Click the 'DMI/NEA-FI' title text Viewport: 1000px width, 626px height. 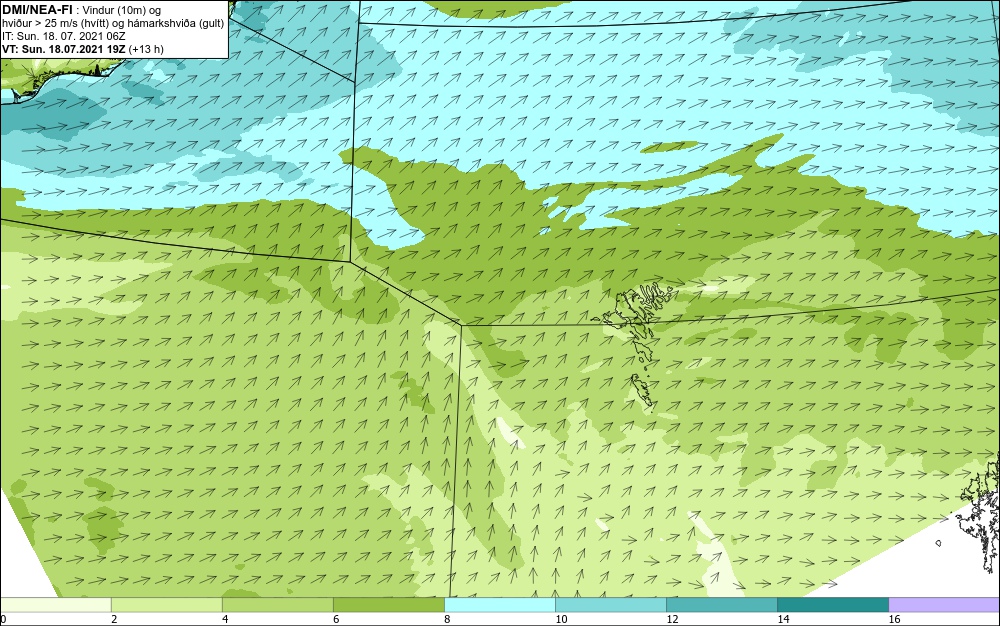[37, 10]
